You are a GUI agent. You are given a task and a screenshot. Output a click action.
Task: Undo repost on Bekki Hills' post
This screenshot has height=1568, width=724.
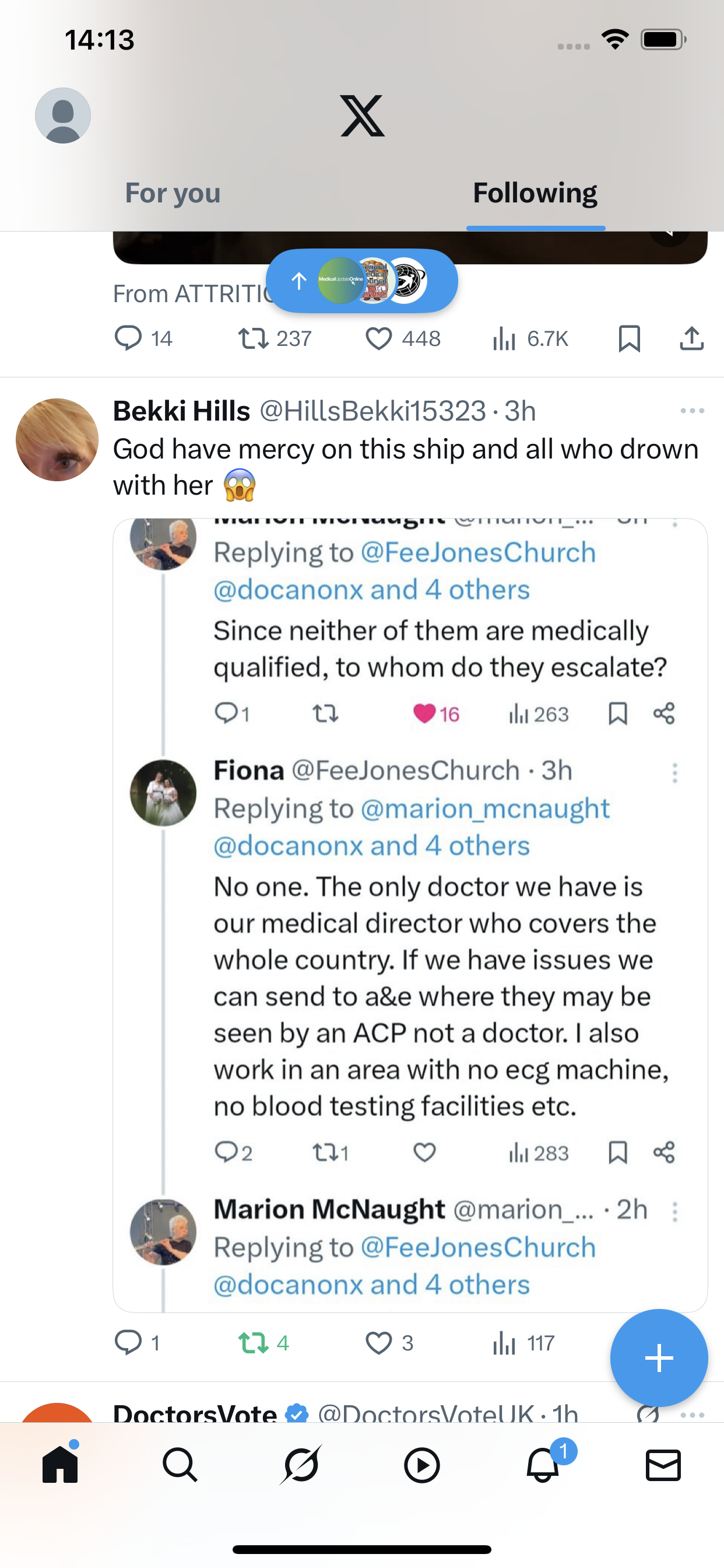[x=254, y=1342]
